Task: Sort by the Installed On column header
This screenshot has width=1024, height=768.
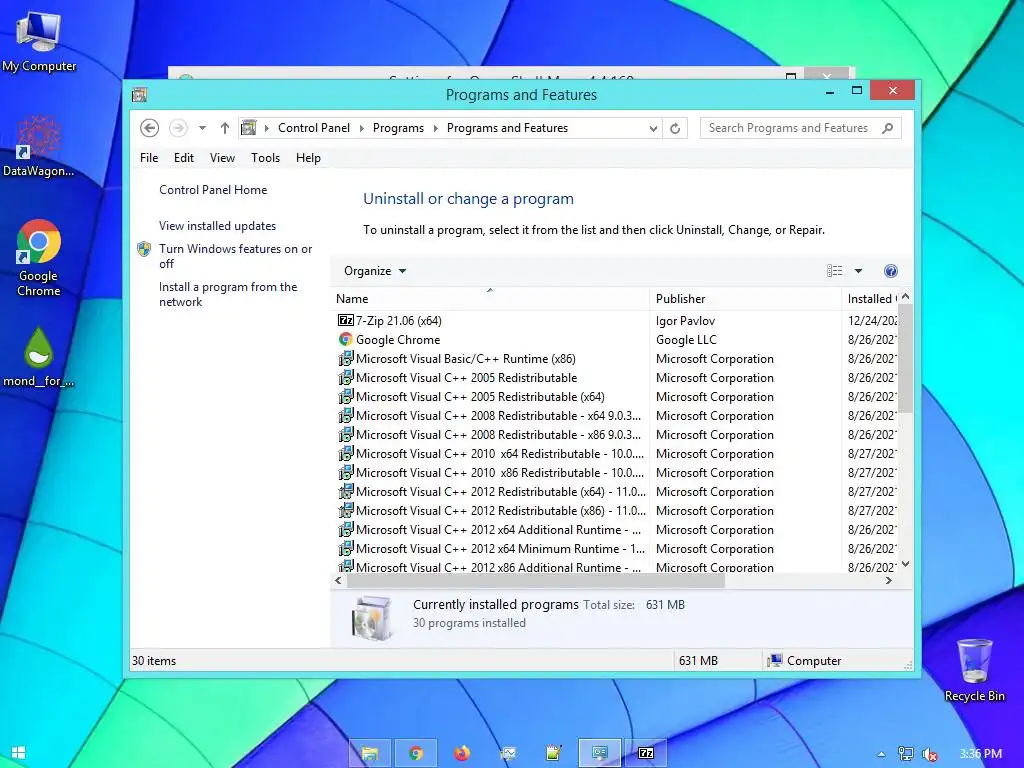Action: coord(872,299)
